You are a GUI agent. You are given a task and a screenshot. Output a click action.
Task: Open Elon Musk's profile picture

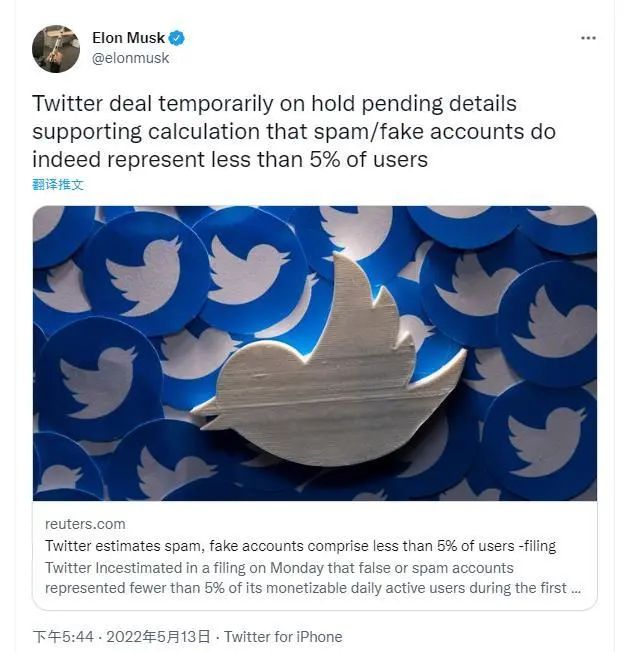click(56, 48)
